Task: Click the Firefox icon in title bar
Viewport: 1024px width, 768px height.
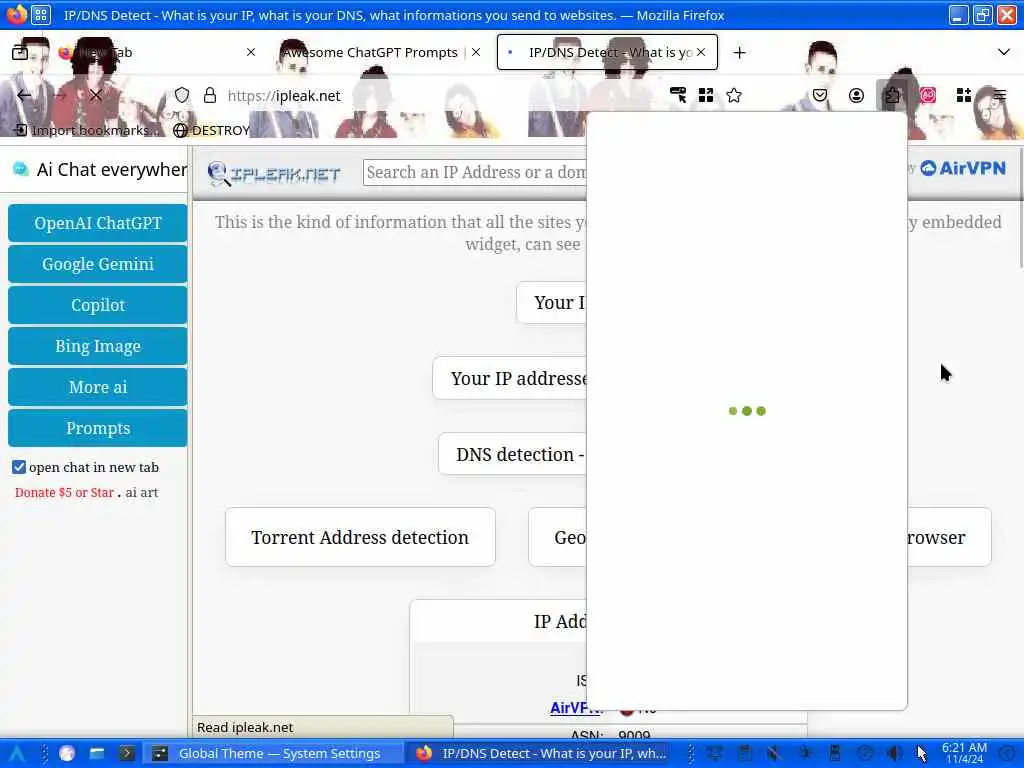Action: tap(16, 14)
